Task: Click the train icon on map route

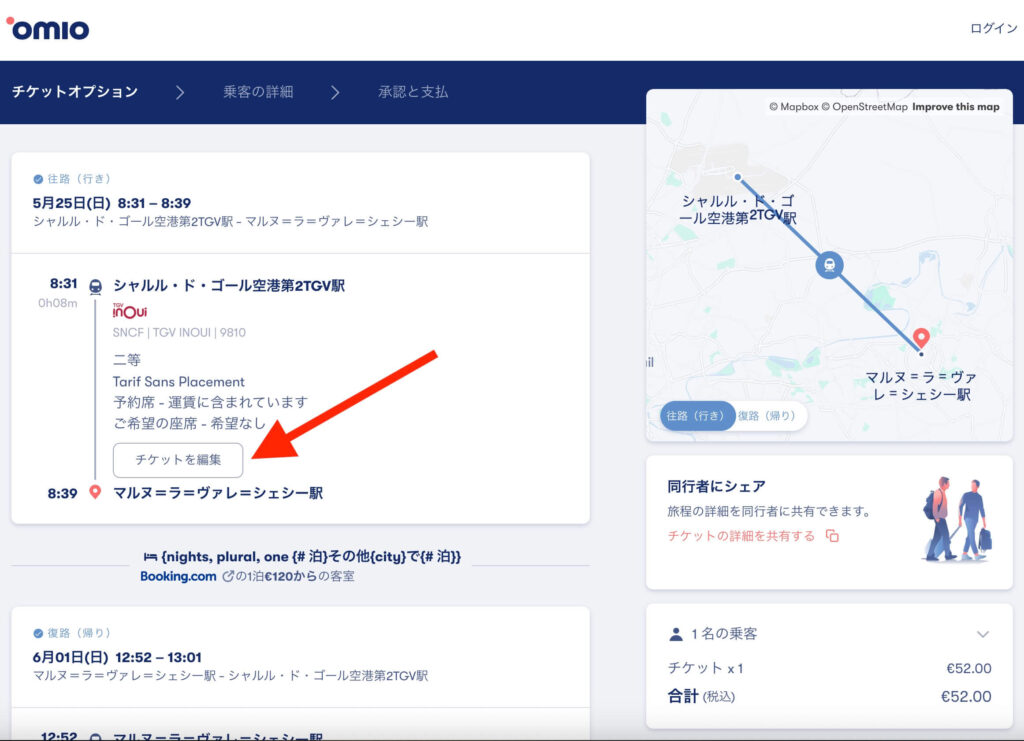Action: (x=828, y=265)
